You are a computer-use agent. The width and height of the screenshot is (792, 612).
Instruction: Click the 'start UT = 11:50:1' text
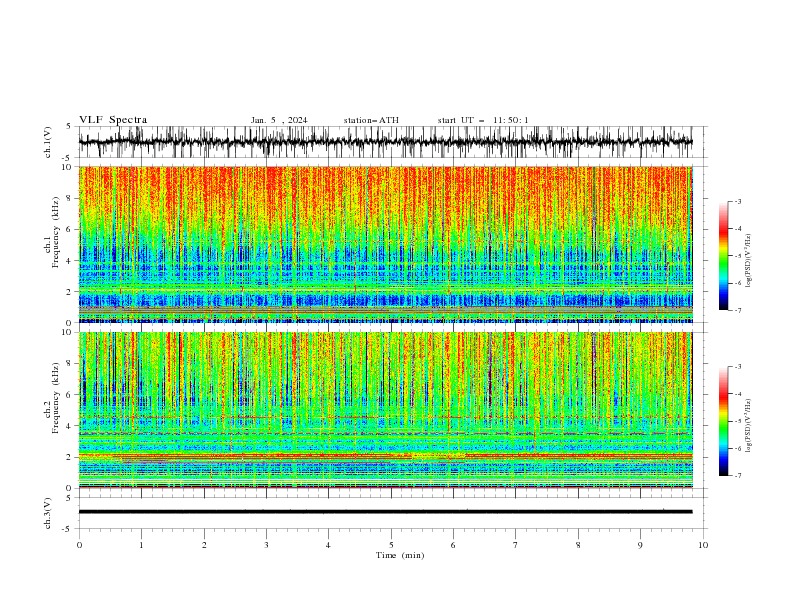pos(483,120)
